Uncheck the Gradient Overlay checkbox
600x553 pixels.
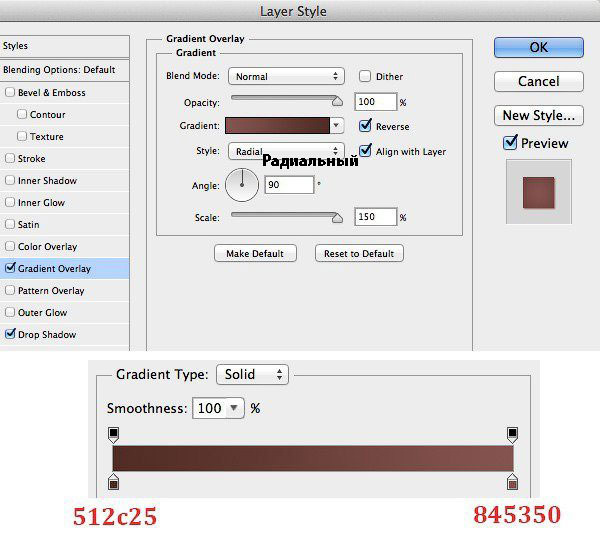[x=10, y=268]
